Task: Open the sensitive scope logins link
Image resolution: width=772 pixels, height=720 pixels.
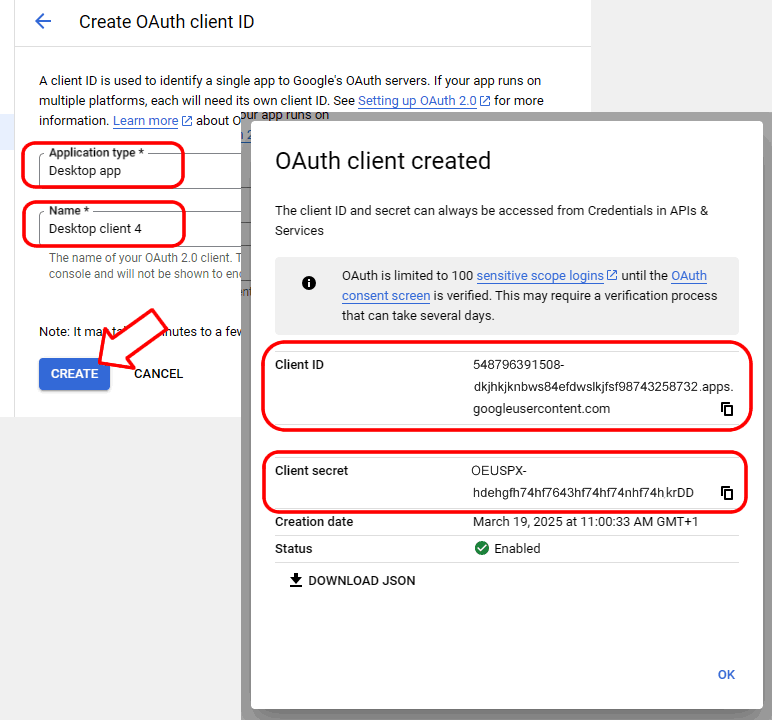Action: coord(540,276)
